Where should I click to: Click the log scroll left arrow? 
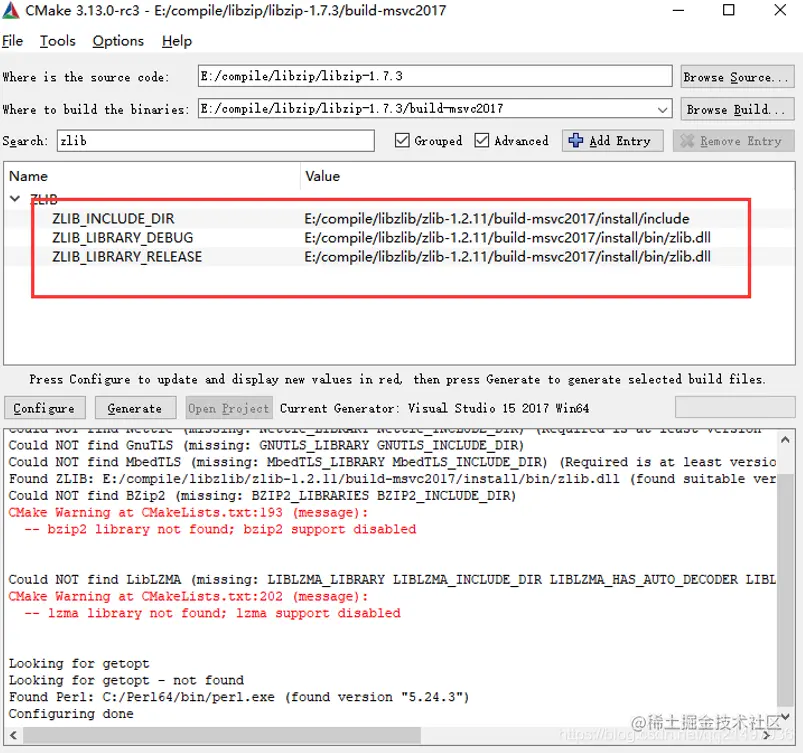tap(13, 736)
